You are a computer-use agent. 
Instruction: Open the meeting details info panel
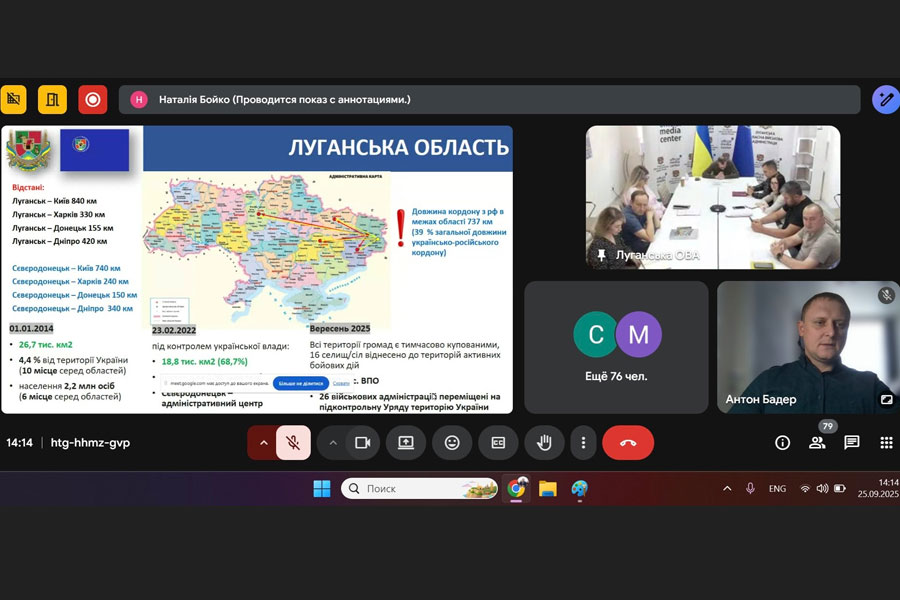click(783, 443)
